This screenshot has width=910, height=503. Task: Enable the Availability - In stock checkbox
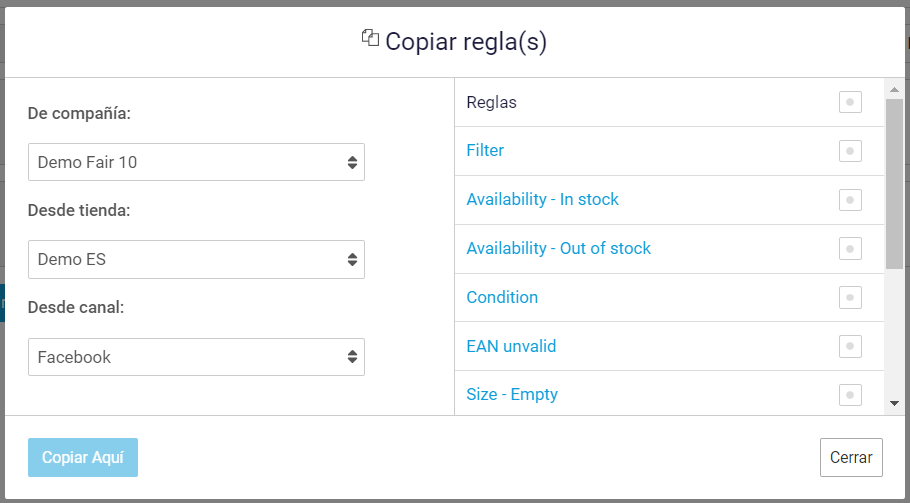pyautogui.click(x=850, y=200)
